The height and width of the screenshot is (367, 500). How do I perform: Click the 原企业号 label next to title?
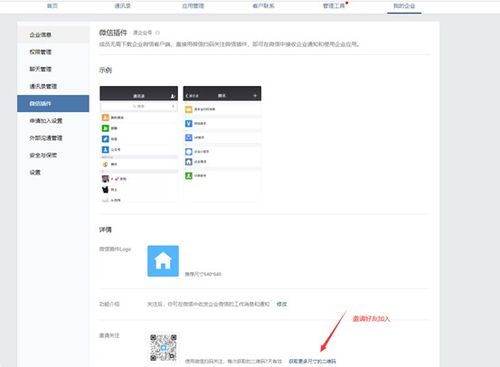143,33
